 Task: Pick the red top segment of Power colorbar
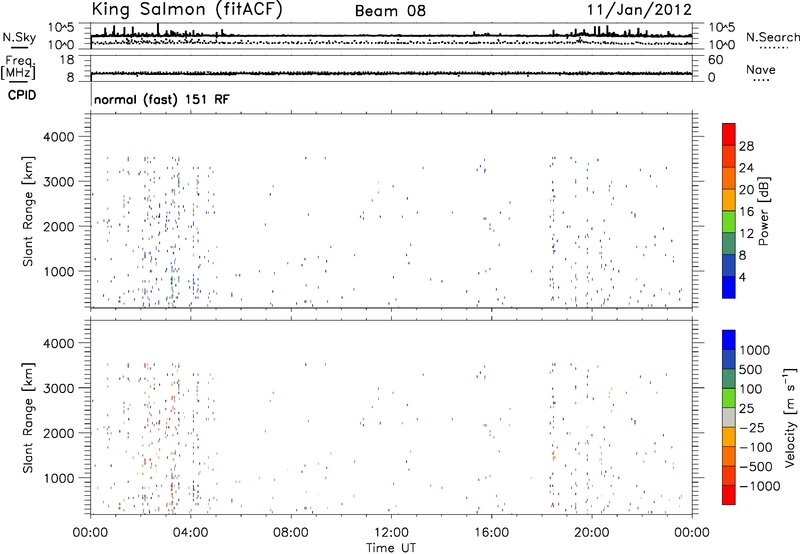pos(729,135)
